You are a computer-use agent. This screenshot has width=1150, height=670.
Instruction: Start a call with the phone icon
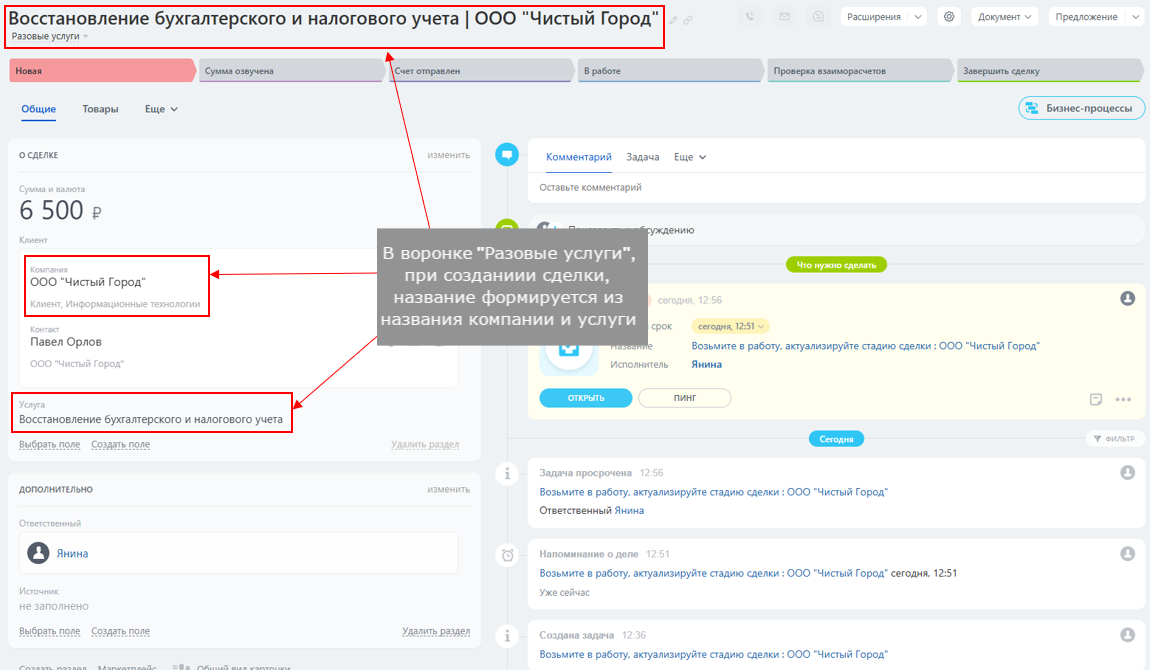(x=750, y=16)
